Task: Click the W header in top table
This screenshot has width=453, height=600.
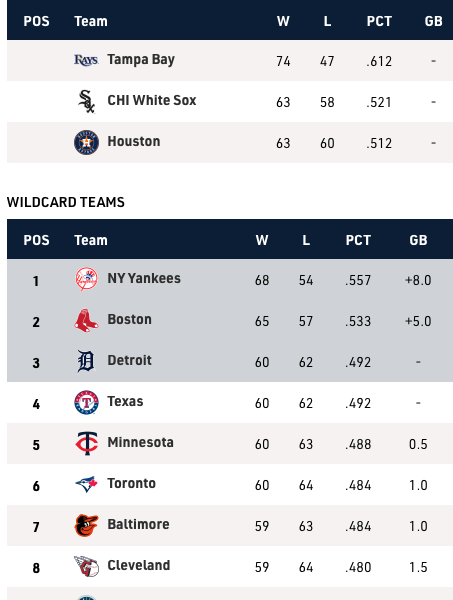Action: tap(283, 21)
